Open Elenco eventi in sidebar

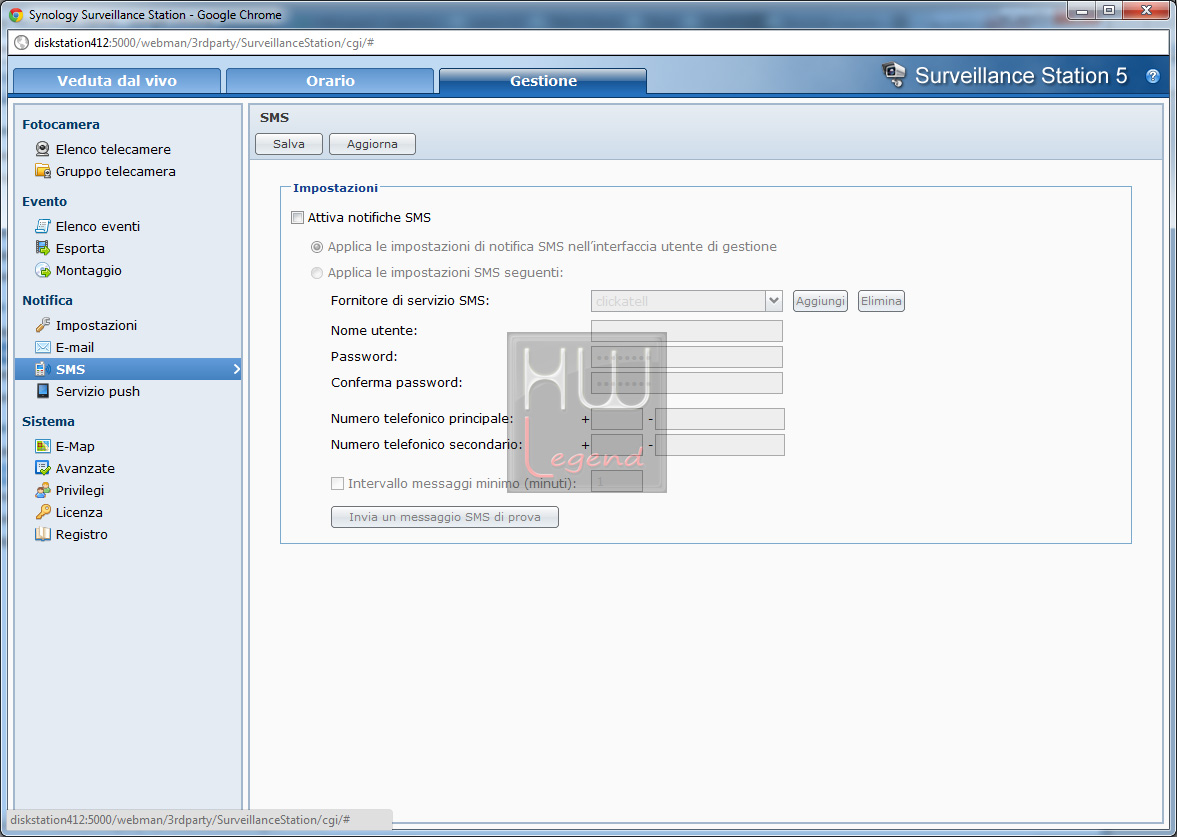point(98,226)
